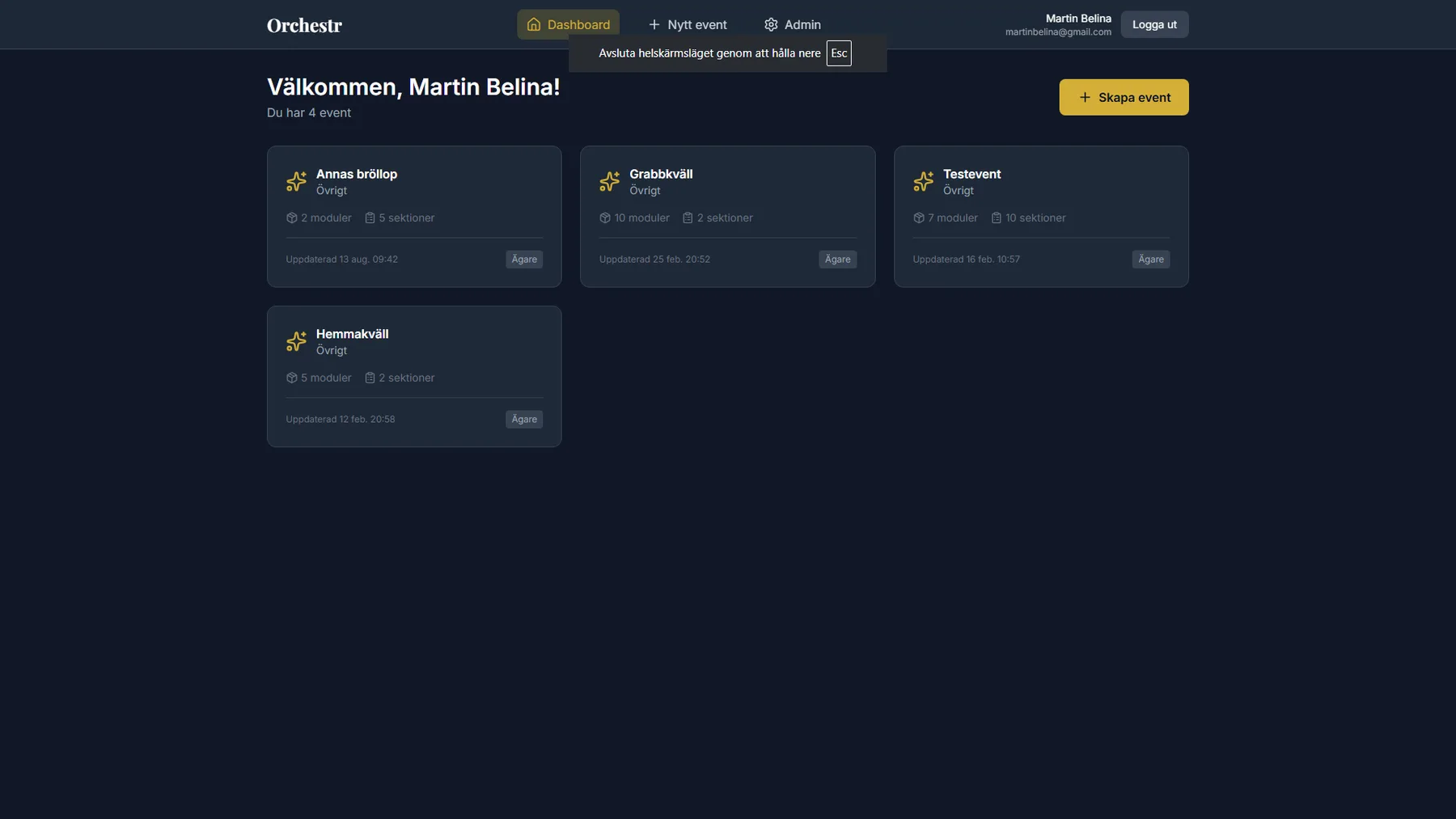Click Ägare badge on Hemmakväll card
This screenshot has width=1456, height=819.
click(524, 420)
